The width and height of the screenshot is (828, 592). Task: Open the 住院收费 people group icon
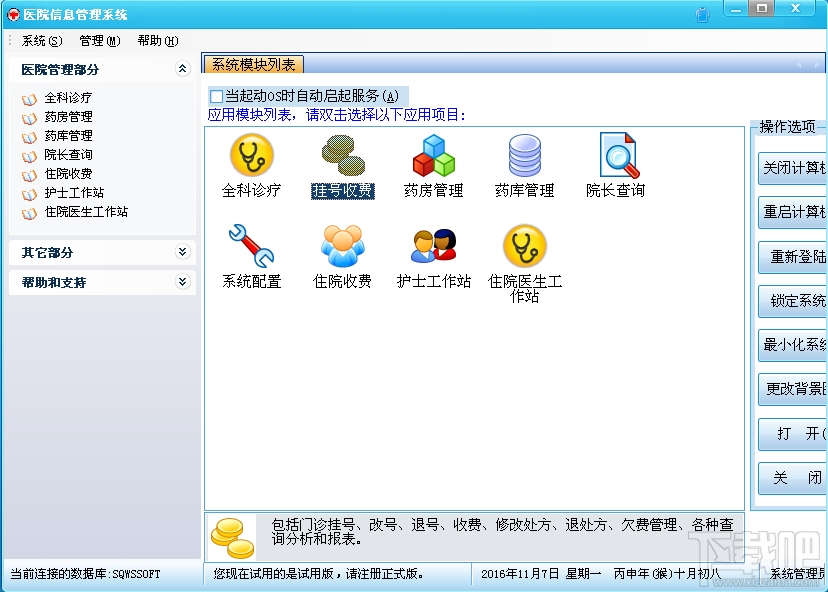[343, 246]
